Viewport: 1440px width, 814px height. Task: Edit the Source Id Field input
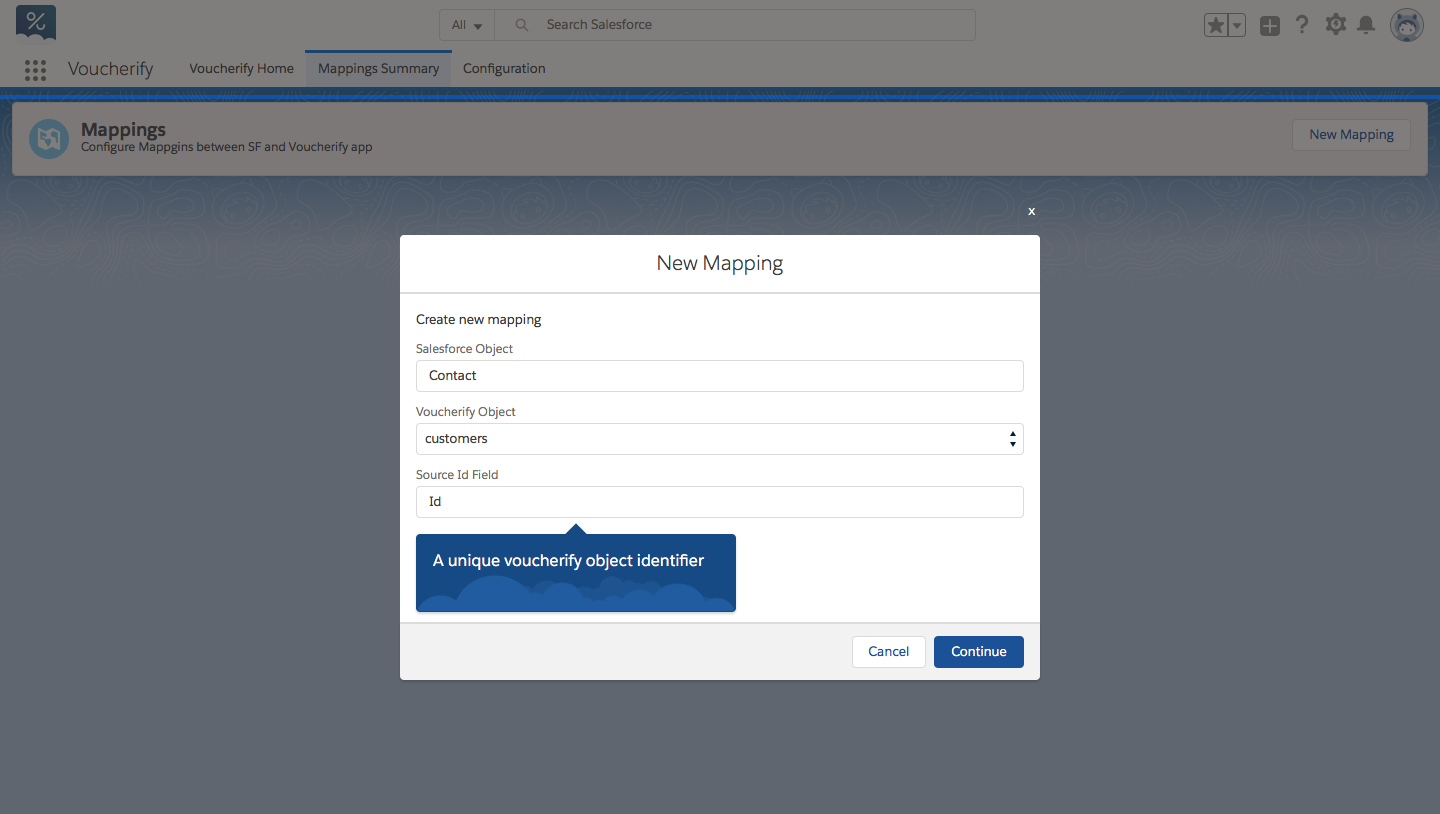[x=720, y=502]
